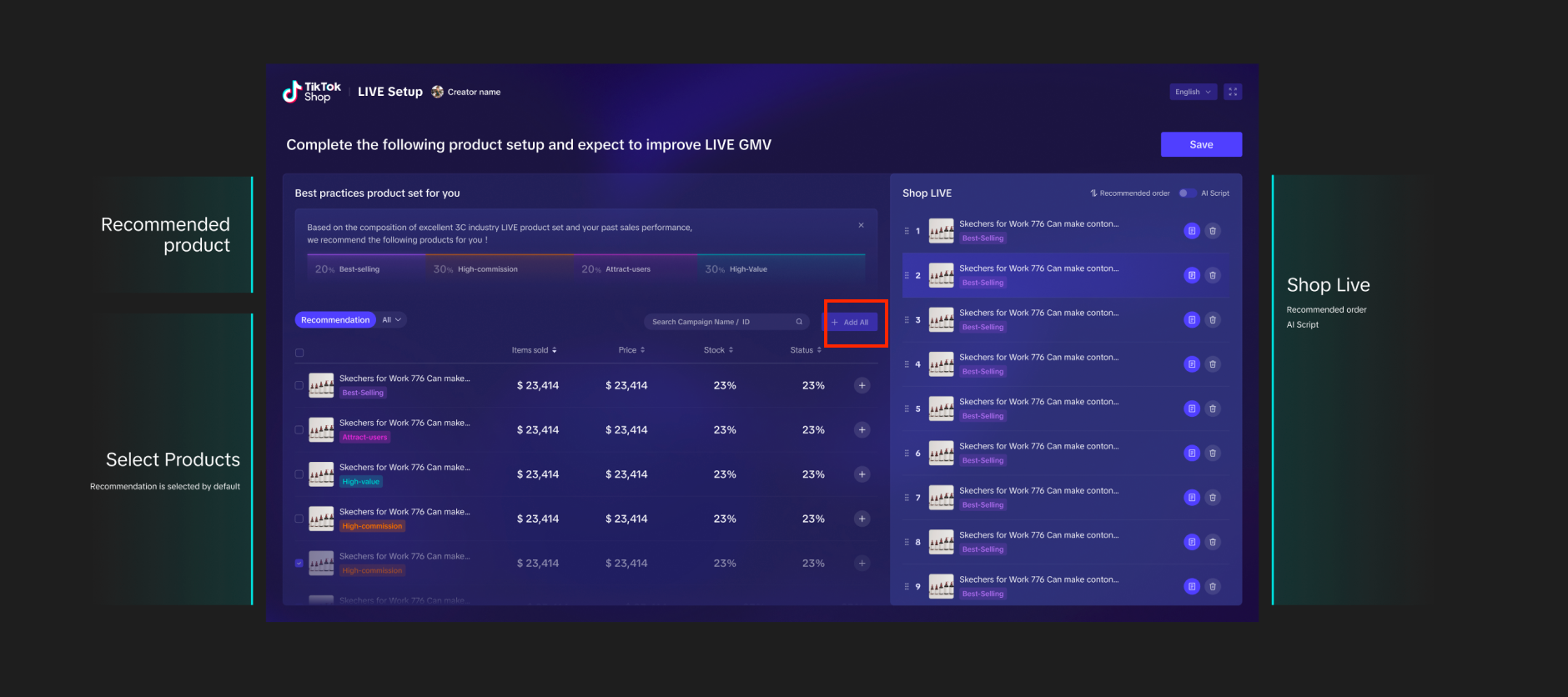Add the High-value tagged product with plus icon
This screenshot has width=1568, height=697.
click(862, 474)
